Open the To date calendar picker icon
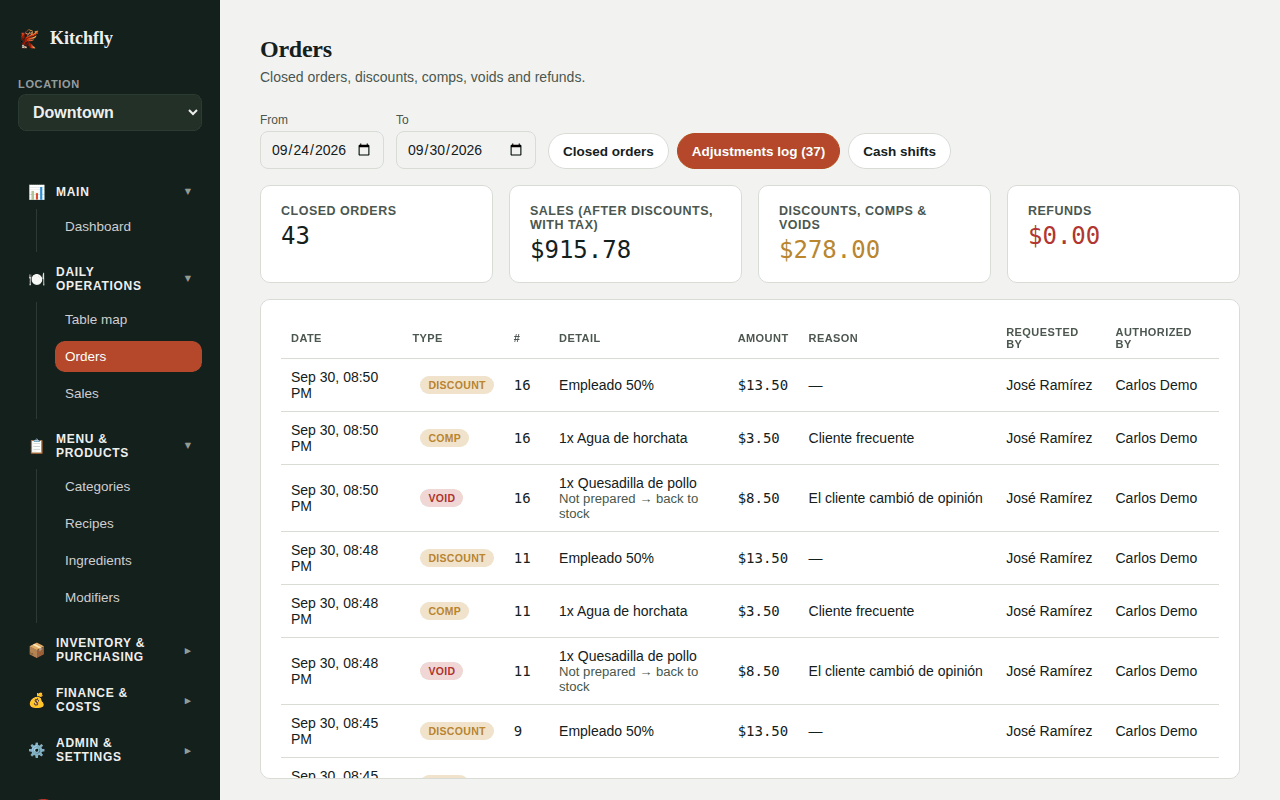Image resolution: width=1280 pixels, height=800 pixels. pyautogui.click(x=516, y=150)
